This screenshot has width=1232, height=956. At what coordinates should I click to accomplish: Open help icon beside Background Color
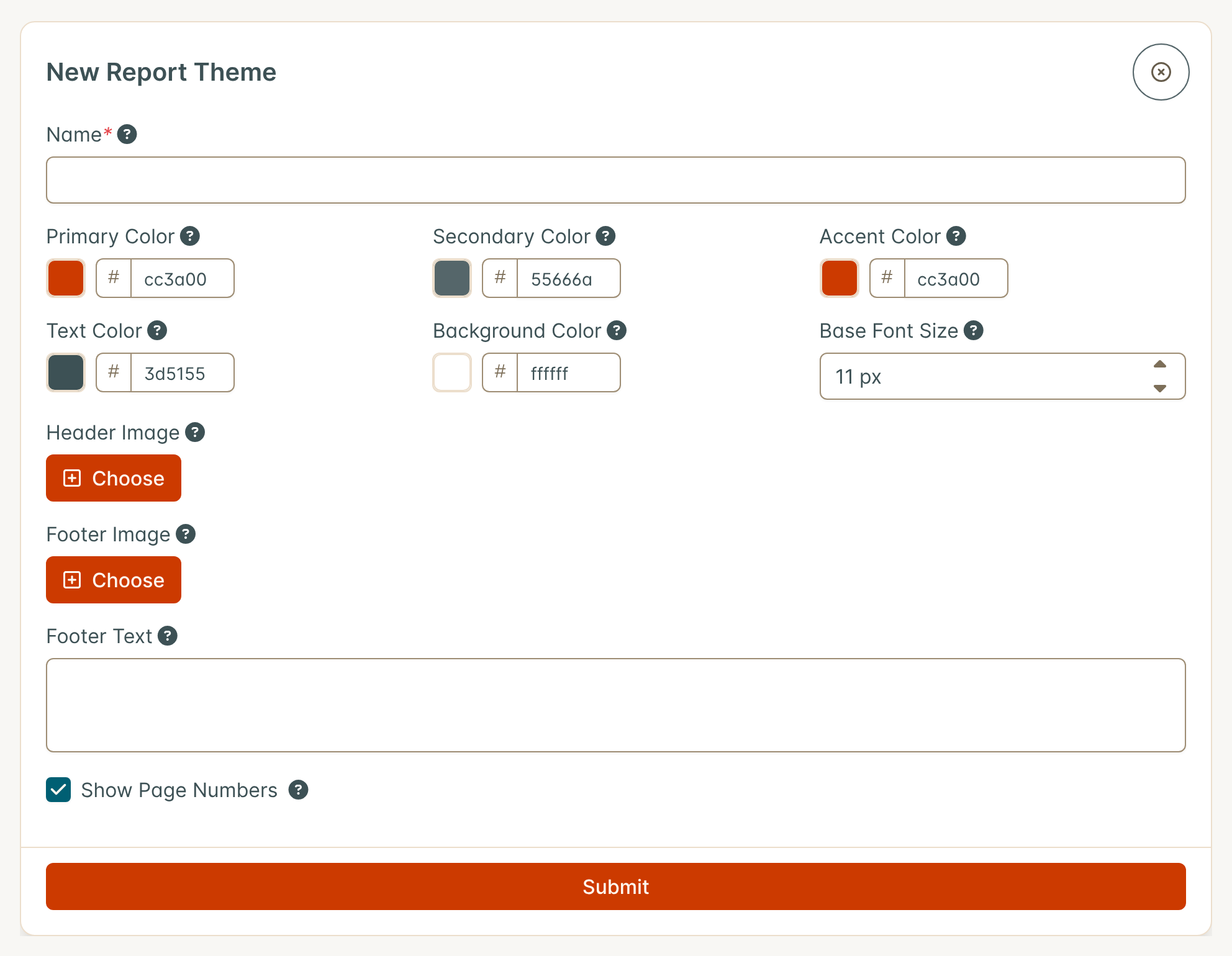[616, 330]
